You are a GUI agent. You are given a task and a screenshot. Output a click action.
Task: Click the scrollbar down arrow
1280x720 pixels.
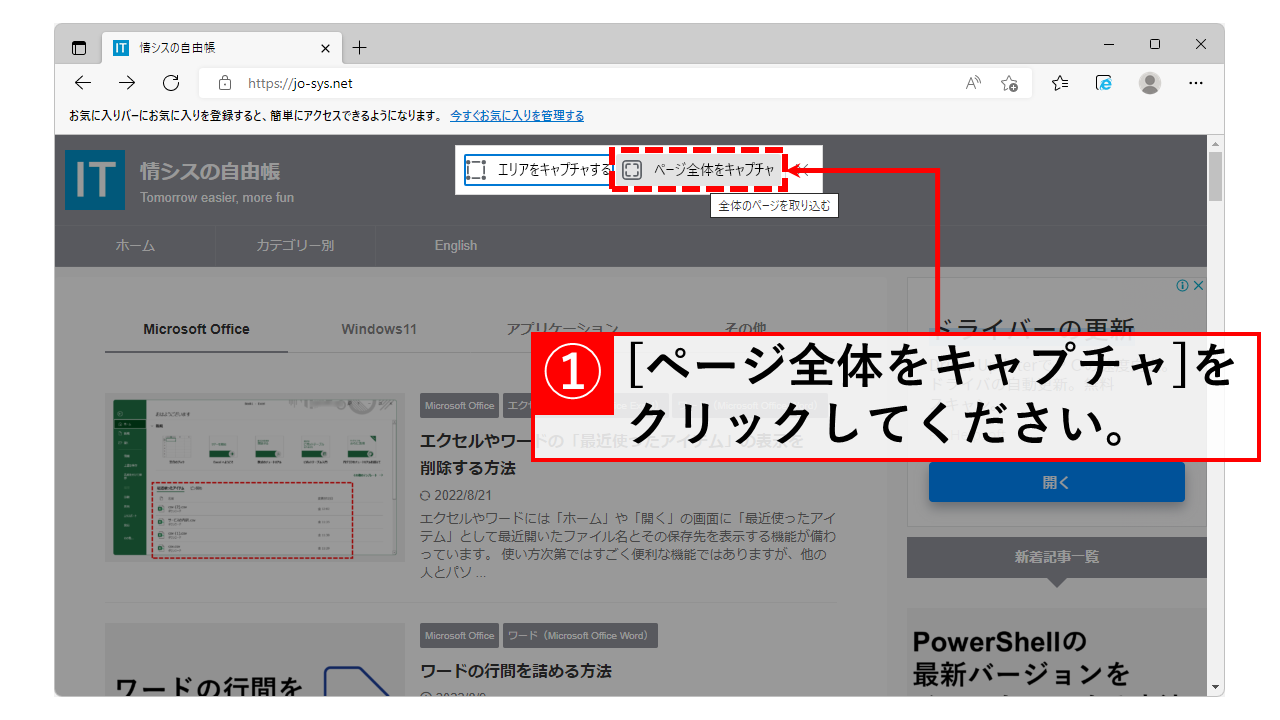click(x=1215, y=687)
